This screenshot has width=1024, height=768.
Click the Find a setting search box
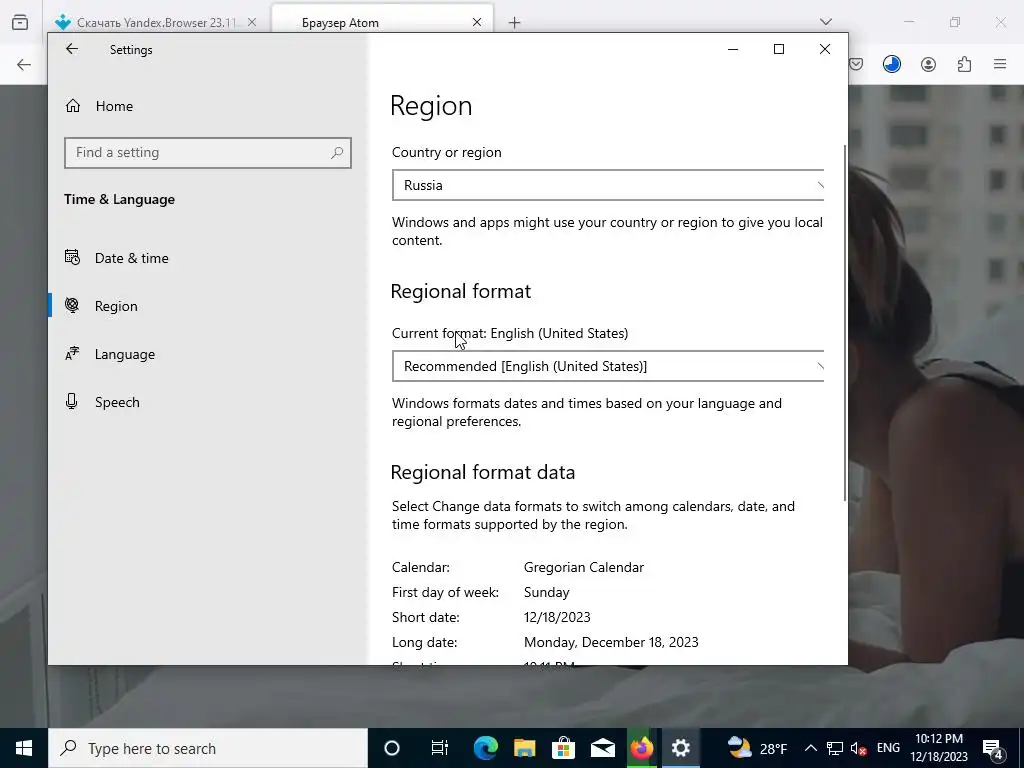coord(208,153)
